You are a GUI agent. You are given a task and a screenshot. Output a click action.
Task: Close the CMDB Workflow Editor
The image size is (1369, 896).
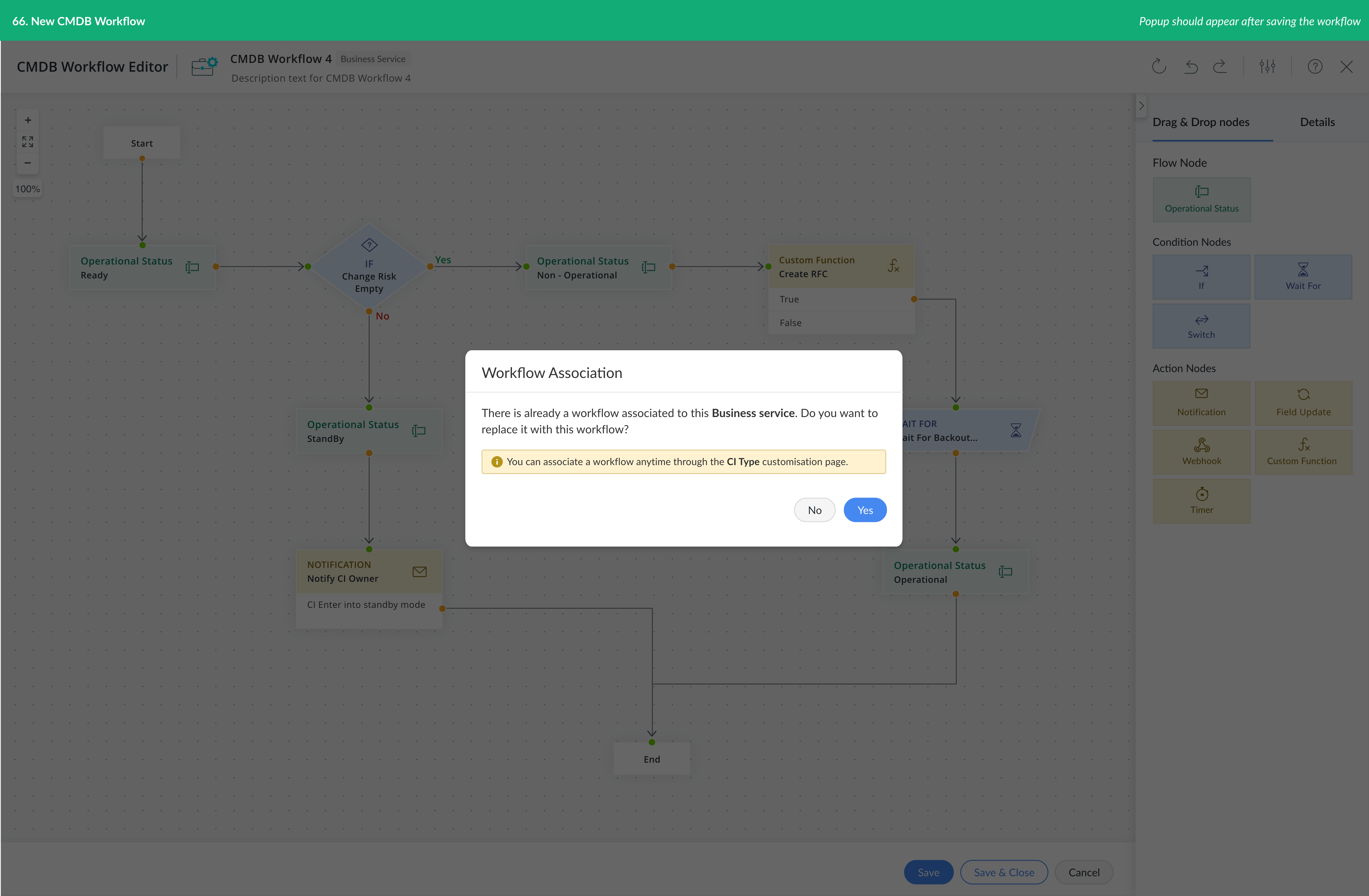tap(1347, 67)
